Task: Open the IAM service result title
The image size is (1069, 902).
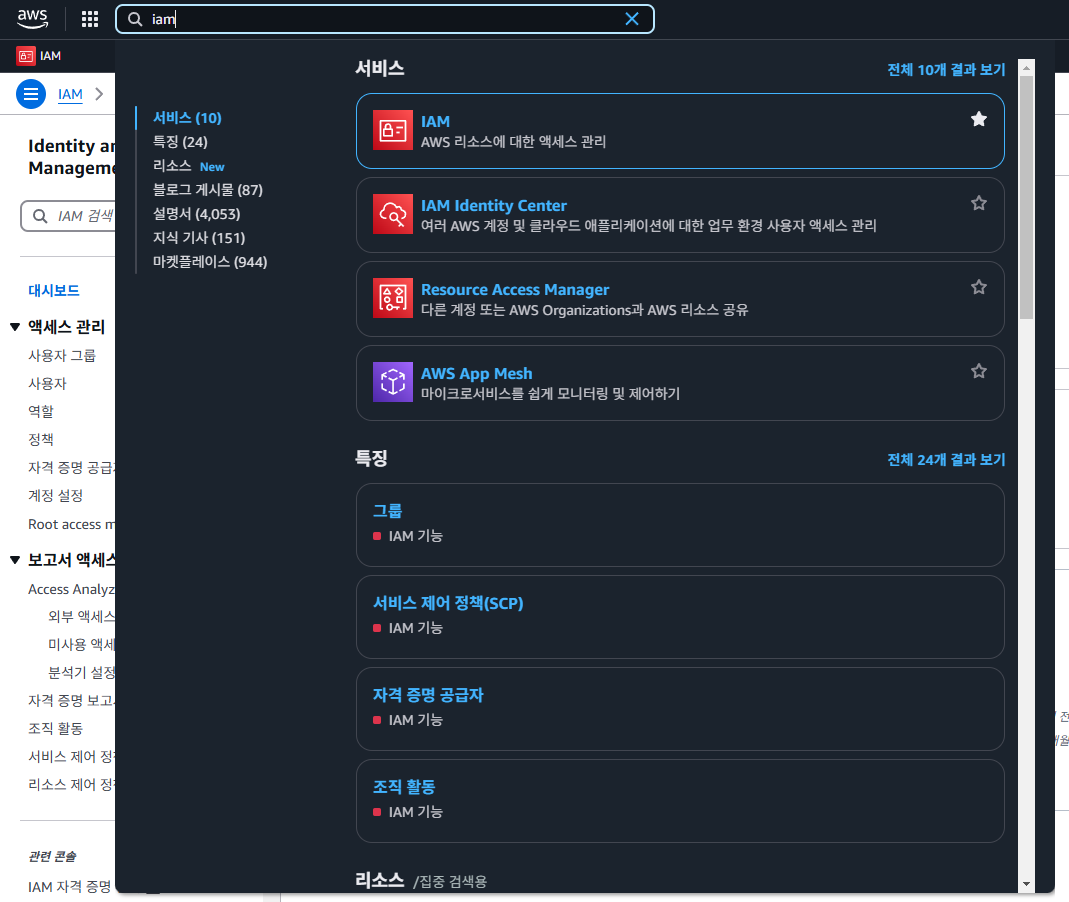Action: (435, 121)
